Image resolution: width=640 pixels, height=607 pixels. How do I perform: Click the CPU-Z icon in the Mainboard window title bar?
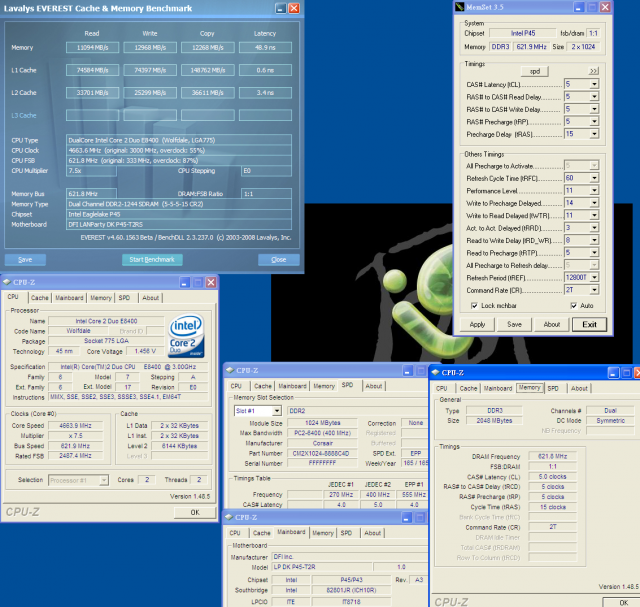(x=229, y=517)
